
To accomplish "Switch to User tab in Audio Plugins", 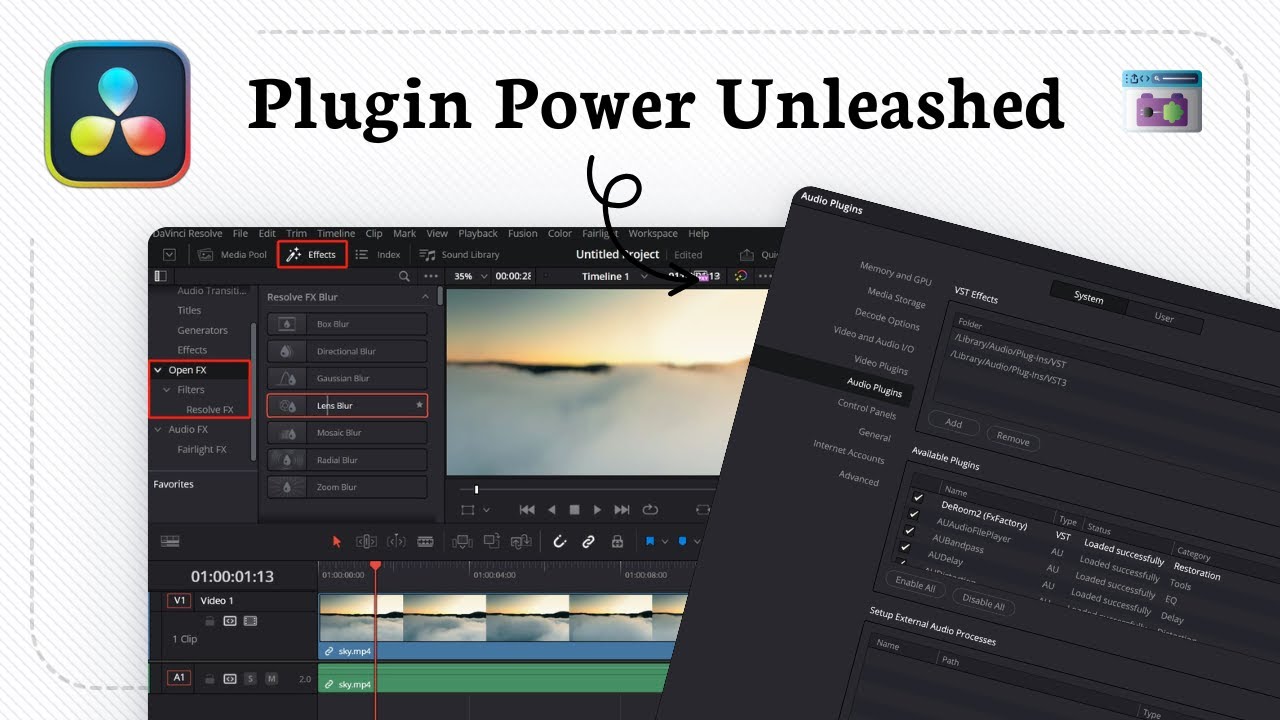I will [x=1164, y=318].
